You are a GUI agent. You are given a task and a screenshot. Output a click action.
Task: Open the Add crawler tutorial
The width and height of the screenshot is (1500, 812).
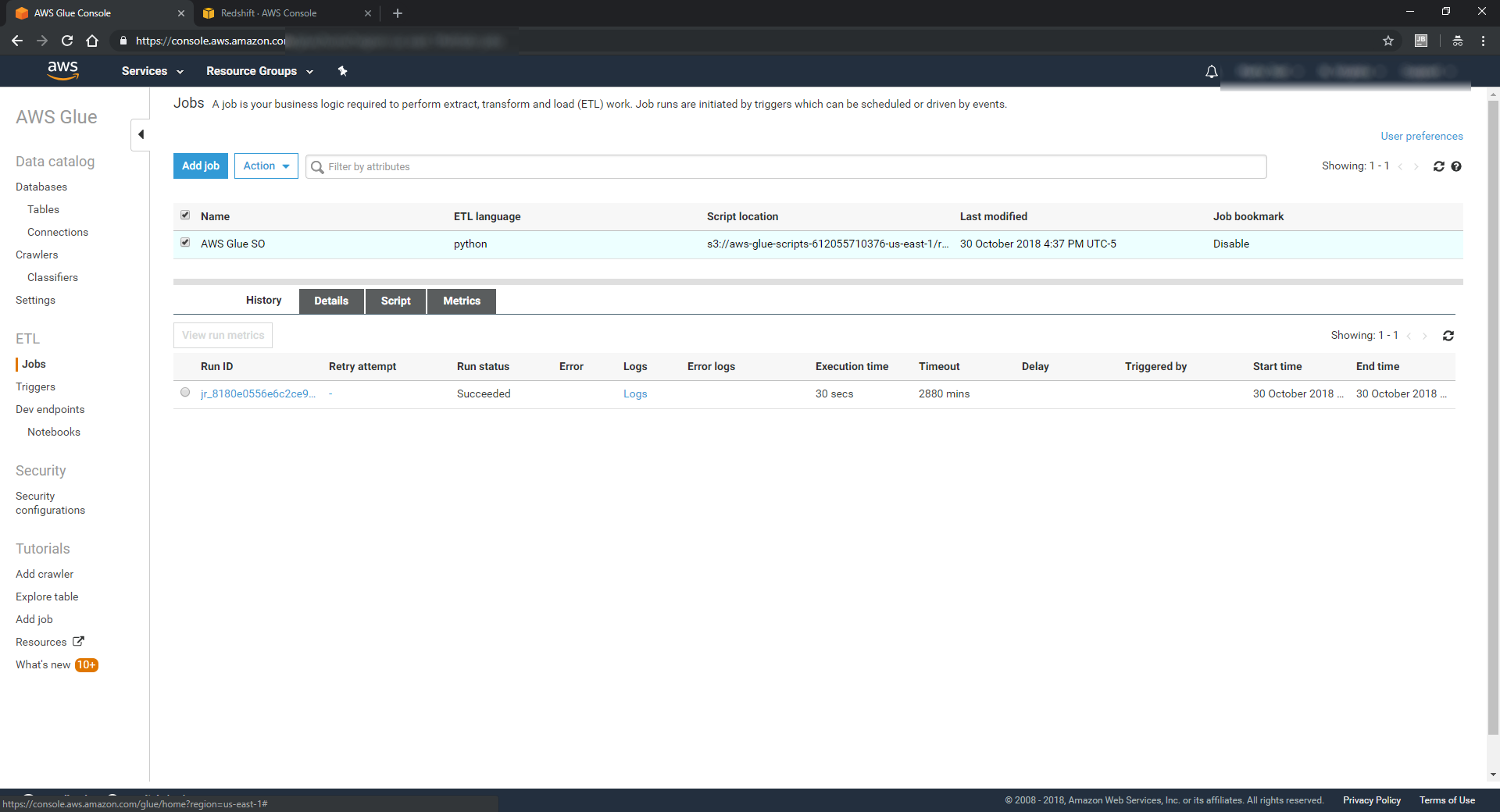click(x=45, y=575)
